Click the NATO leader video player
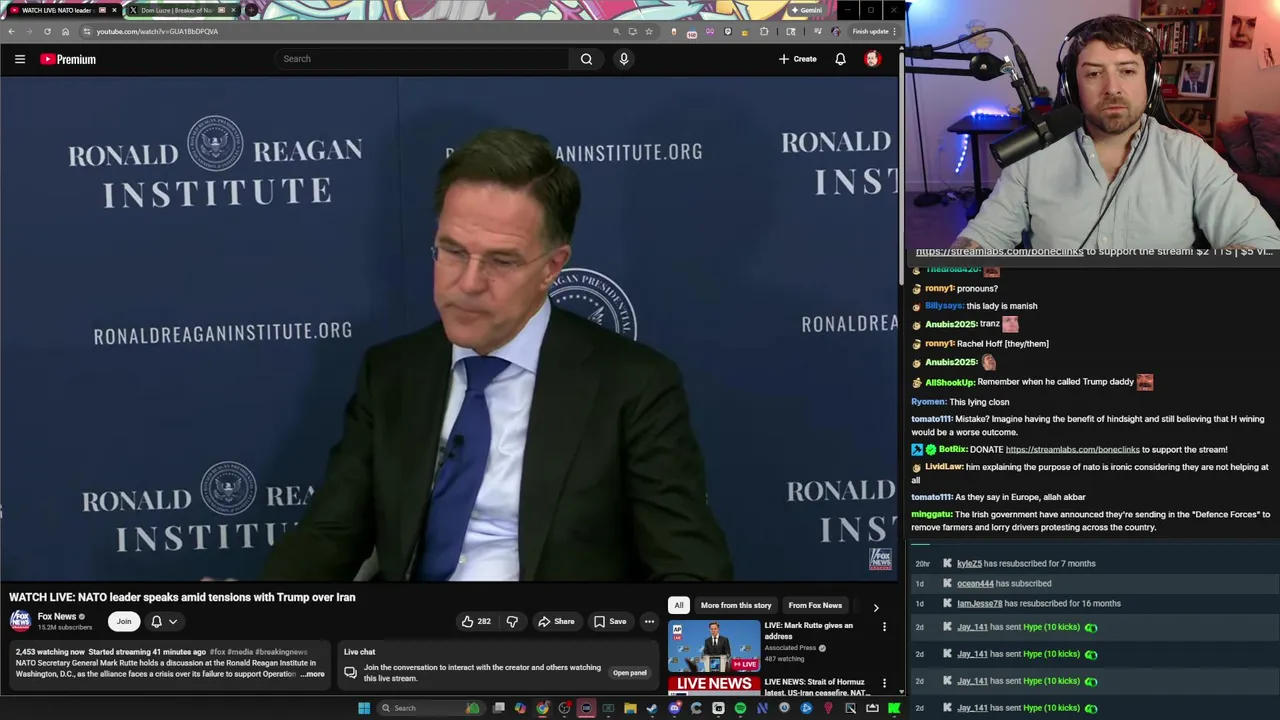 click(x=449, y=329)
